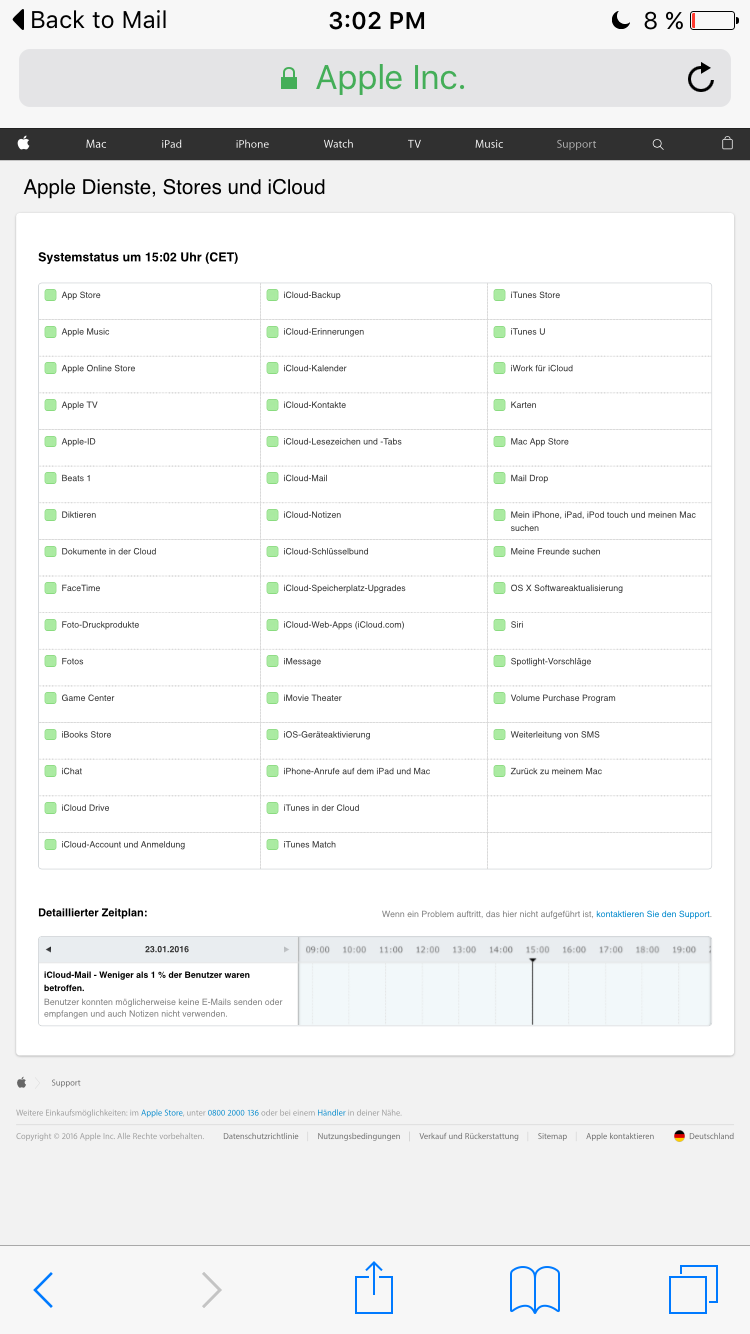This screenshot has height=1334, width=750.
Task: Tap the Apple Inc. address bar
Action: tap(374, 78)
